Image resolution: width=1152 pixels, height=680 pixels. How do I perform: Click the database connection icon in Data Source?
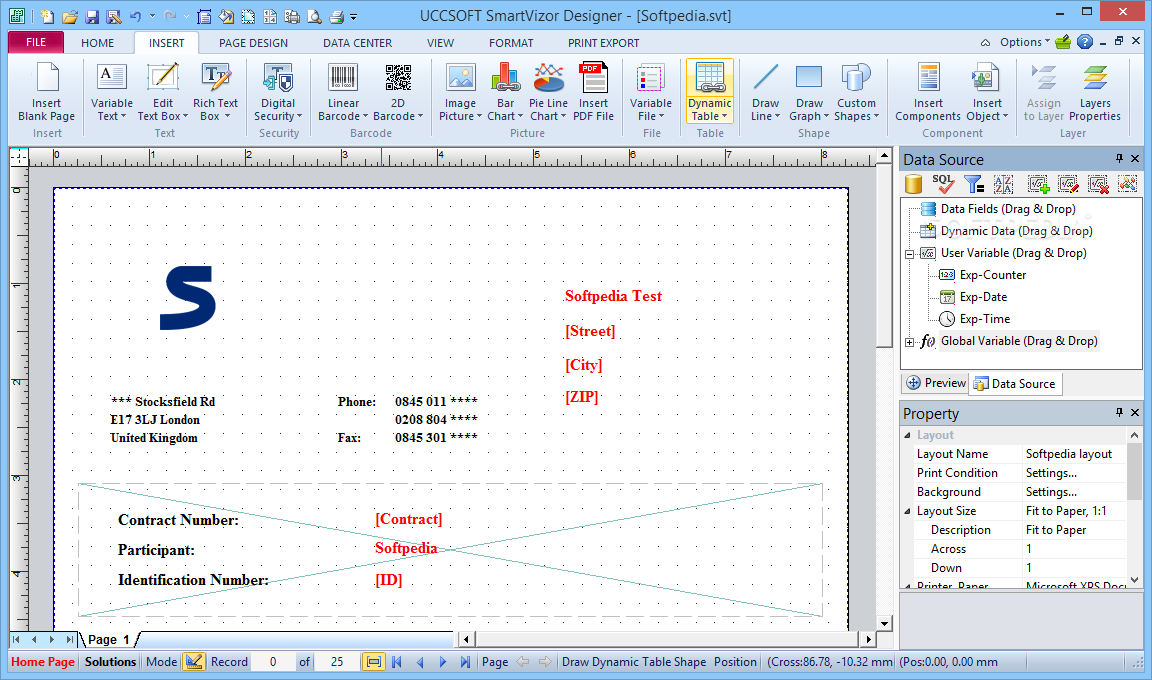coord(913,184)
